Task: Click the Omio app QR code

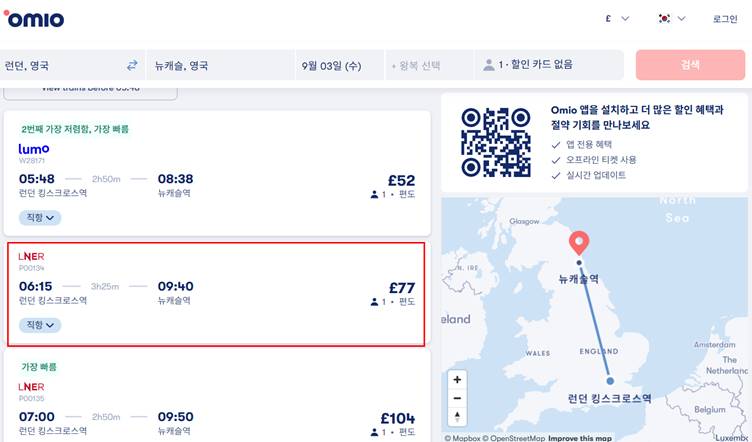Action: coord(496,142)
